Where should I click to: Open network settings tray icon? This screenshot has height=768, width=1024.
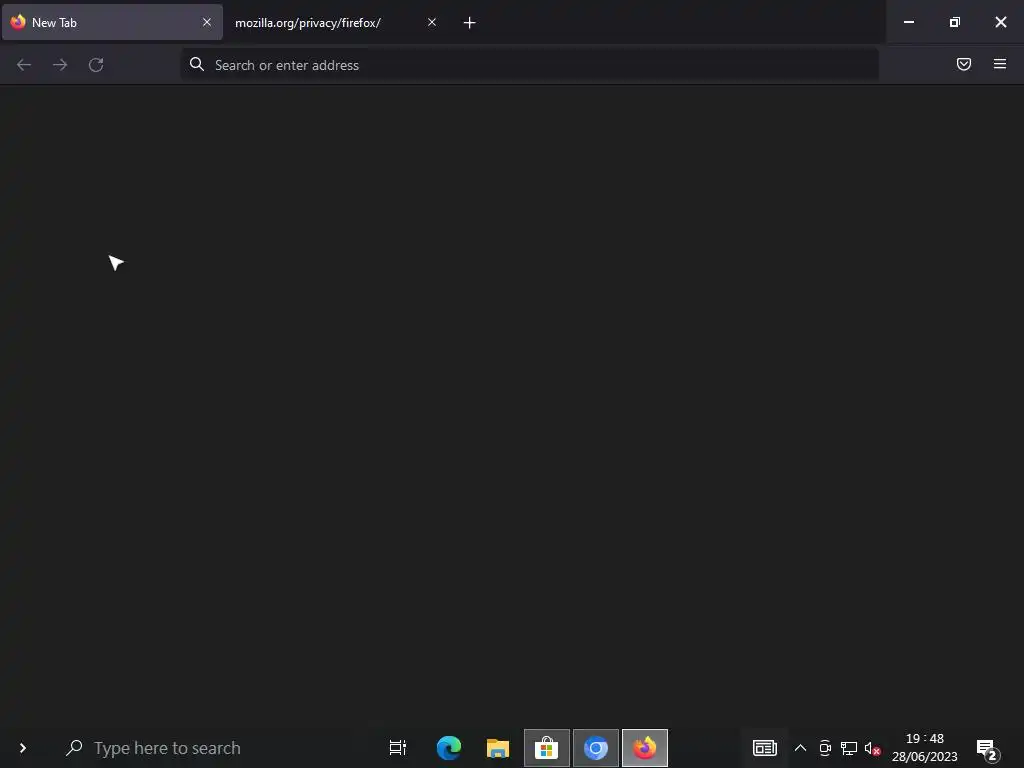point(849,748)
